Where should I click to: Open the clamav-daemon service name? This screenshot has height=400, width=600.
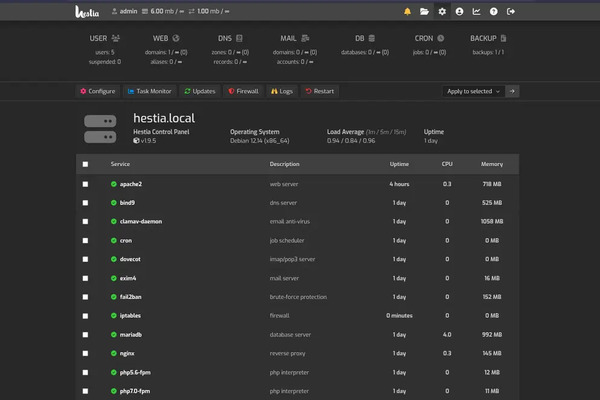[x=141, y=222]
